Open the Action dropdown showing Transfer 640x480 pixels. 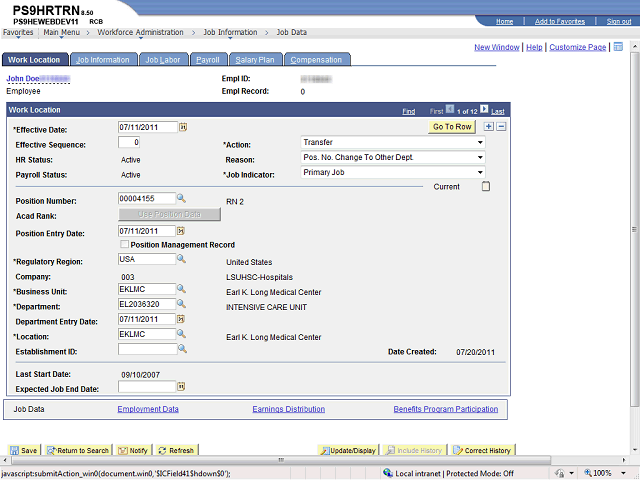click(x=393, y=142)
